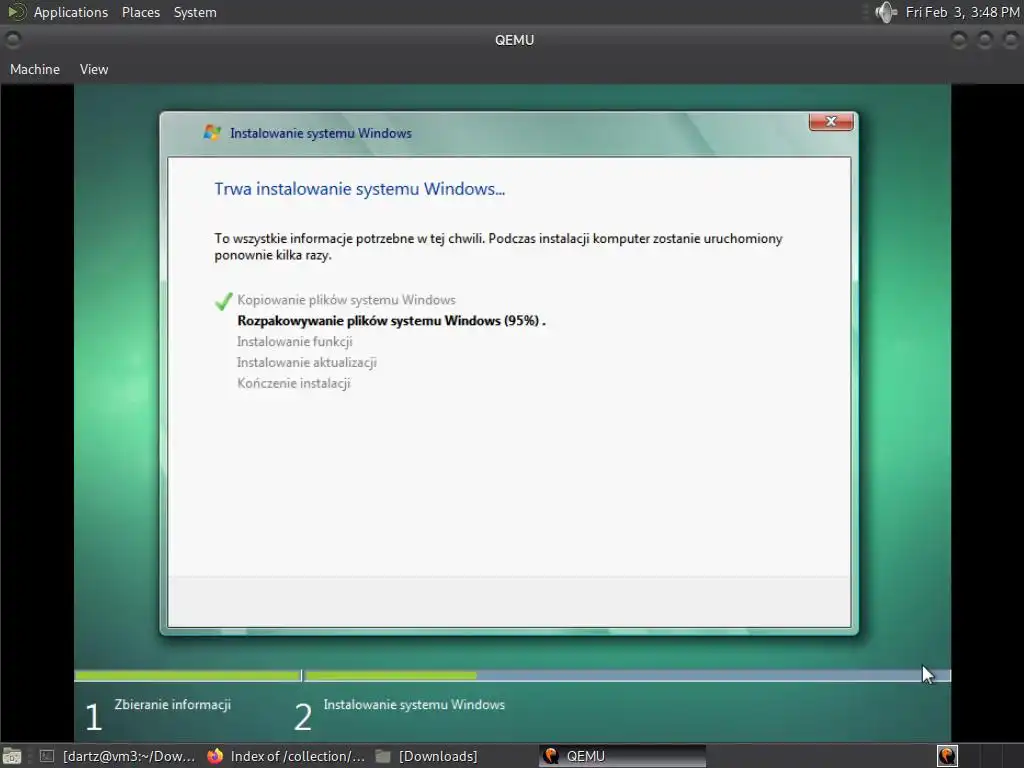Open the Places menu
The width and height of the screenshot is (1024, 768).
click(141, 12)
